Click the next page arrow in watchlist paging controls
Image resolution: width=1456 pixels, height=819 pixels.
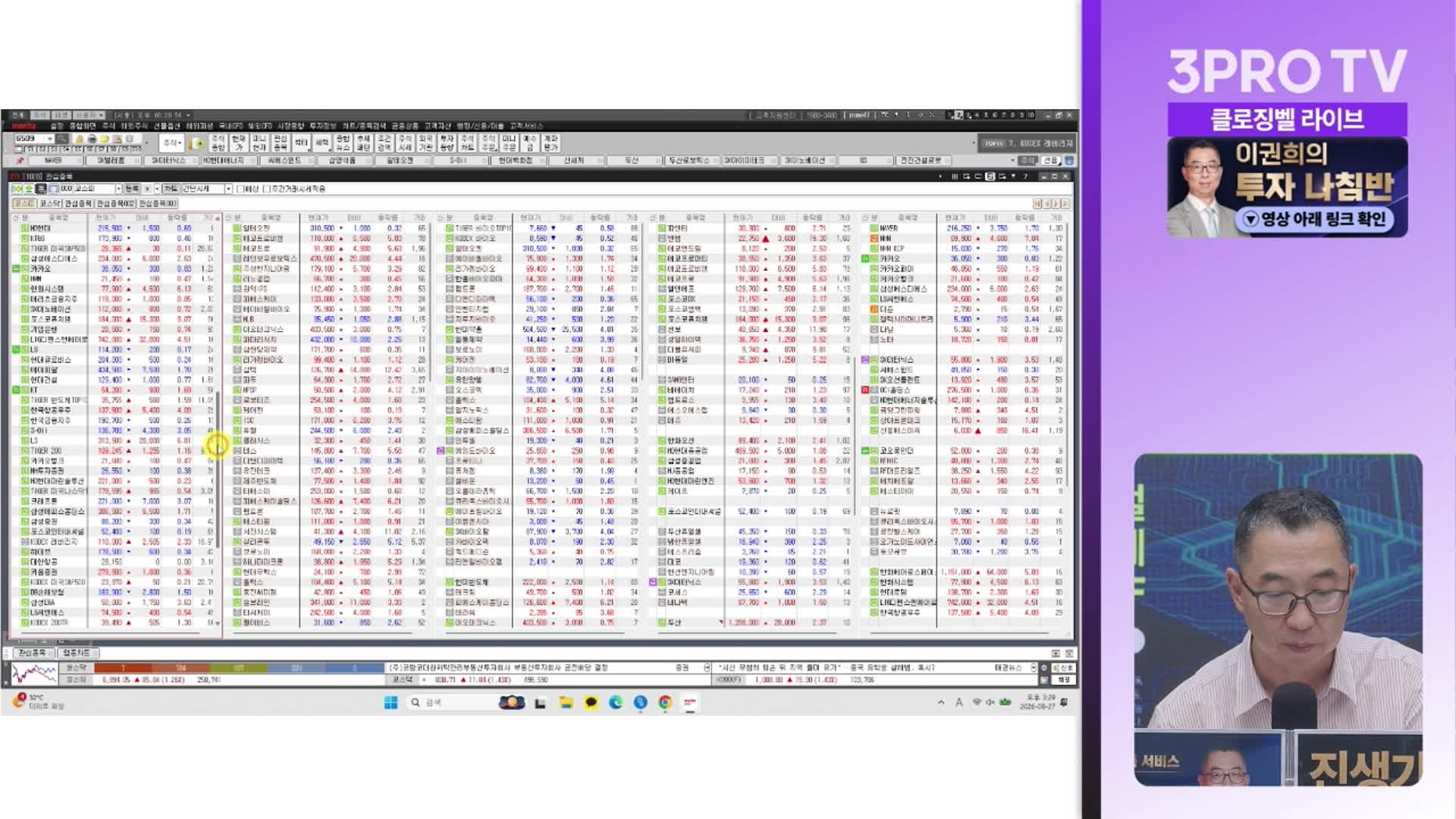pyautogui.click(x=1056, y=203)
